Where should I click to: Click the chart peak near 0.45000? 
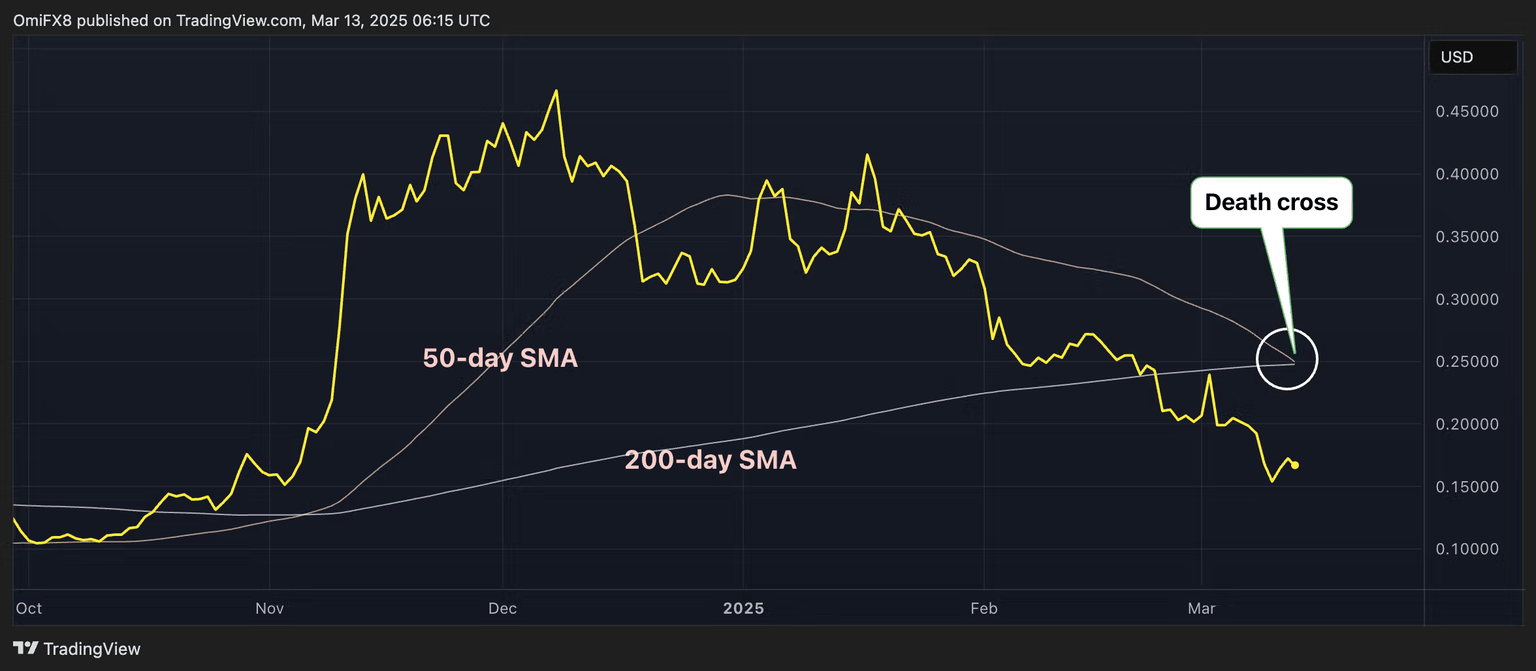tap(555, 91)
